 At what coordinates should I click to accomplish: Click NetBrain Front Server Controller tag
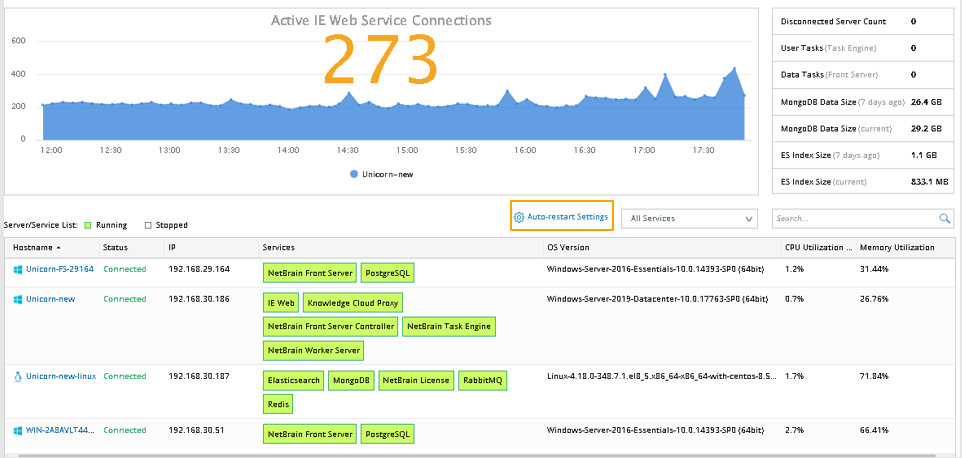coord(331,326)
